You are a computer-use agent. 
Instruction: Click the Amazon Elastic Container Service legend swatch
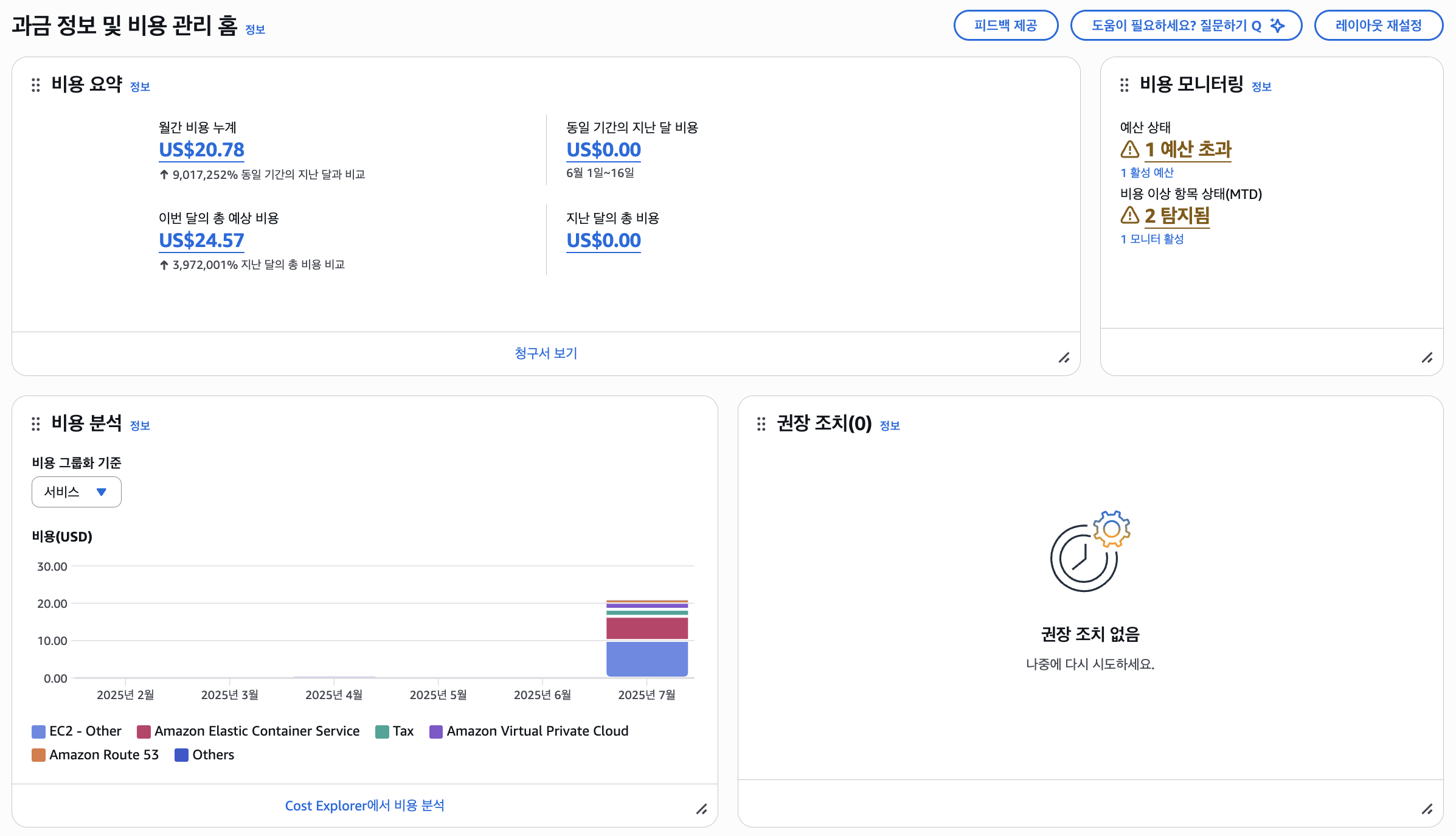(144, 731)
